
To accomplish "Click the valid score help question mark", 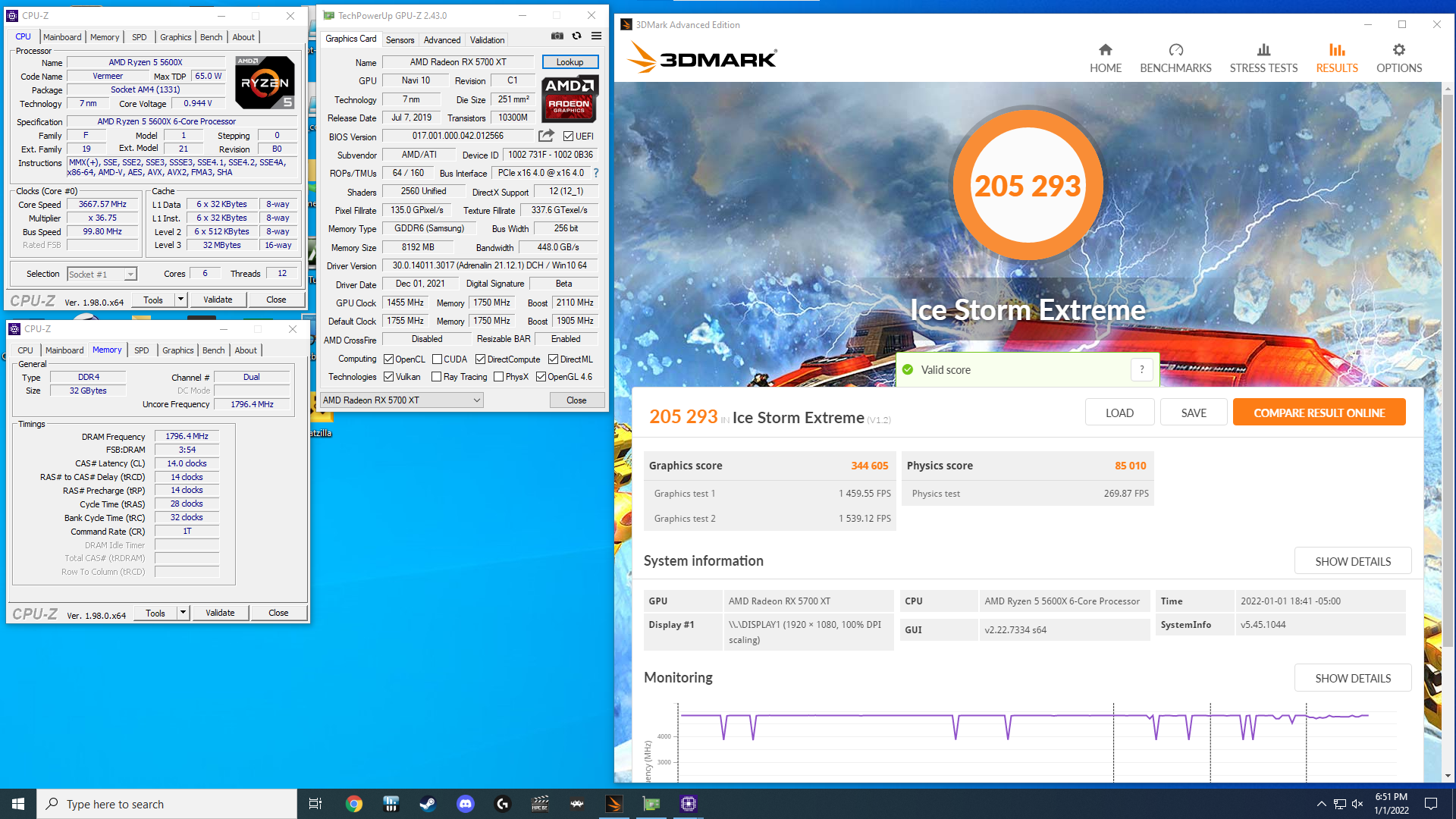I will [1141, 369].
